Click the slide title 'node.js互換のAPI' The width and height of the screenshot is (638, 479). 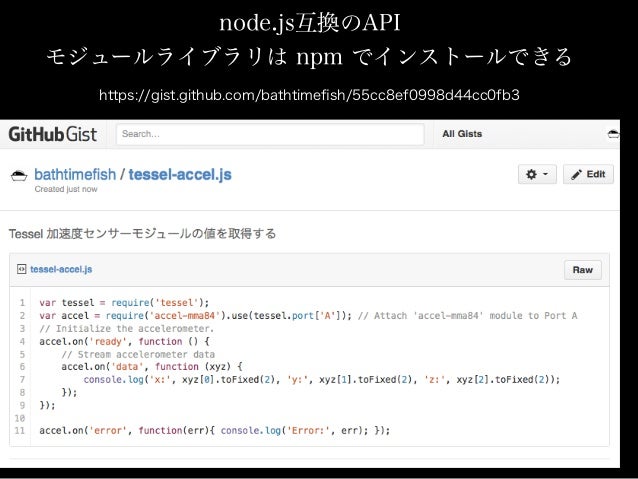(x=310, y=22)
